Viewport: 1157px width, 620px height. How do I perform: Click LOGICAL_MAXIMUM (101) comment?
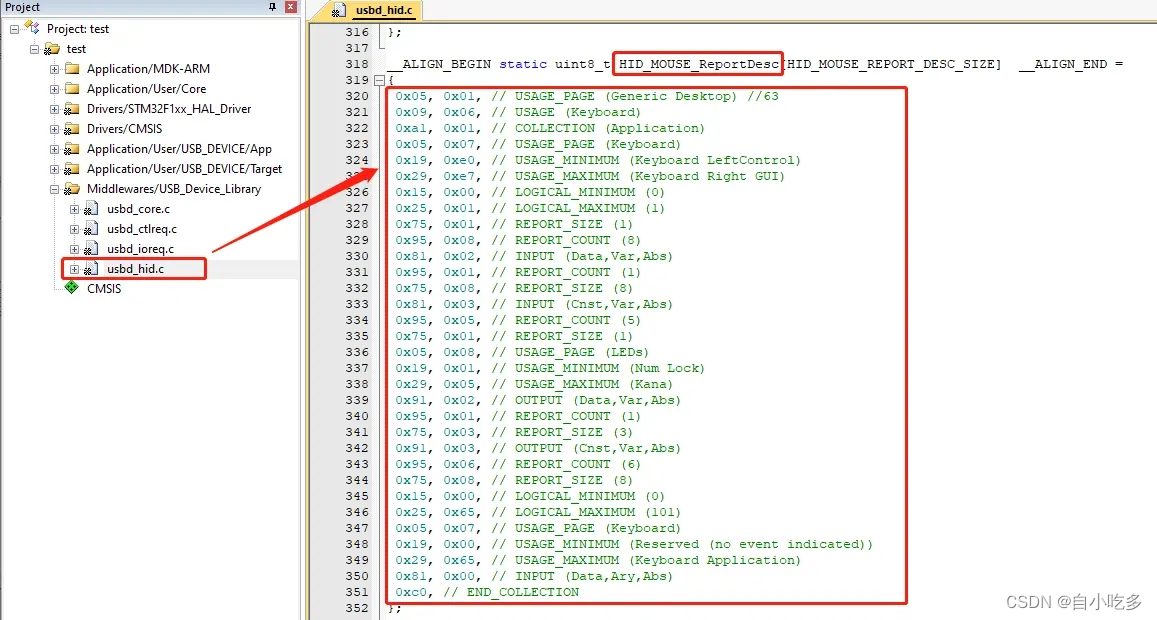click(x=586, y=512)
